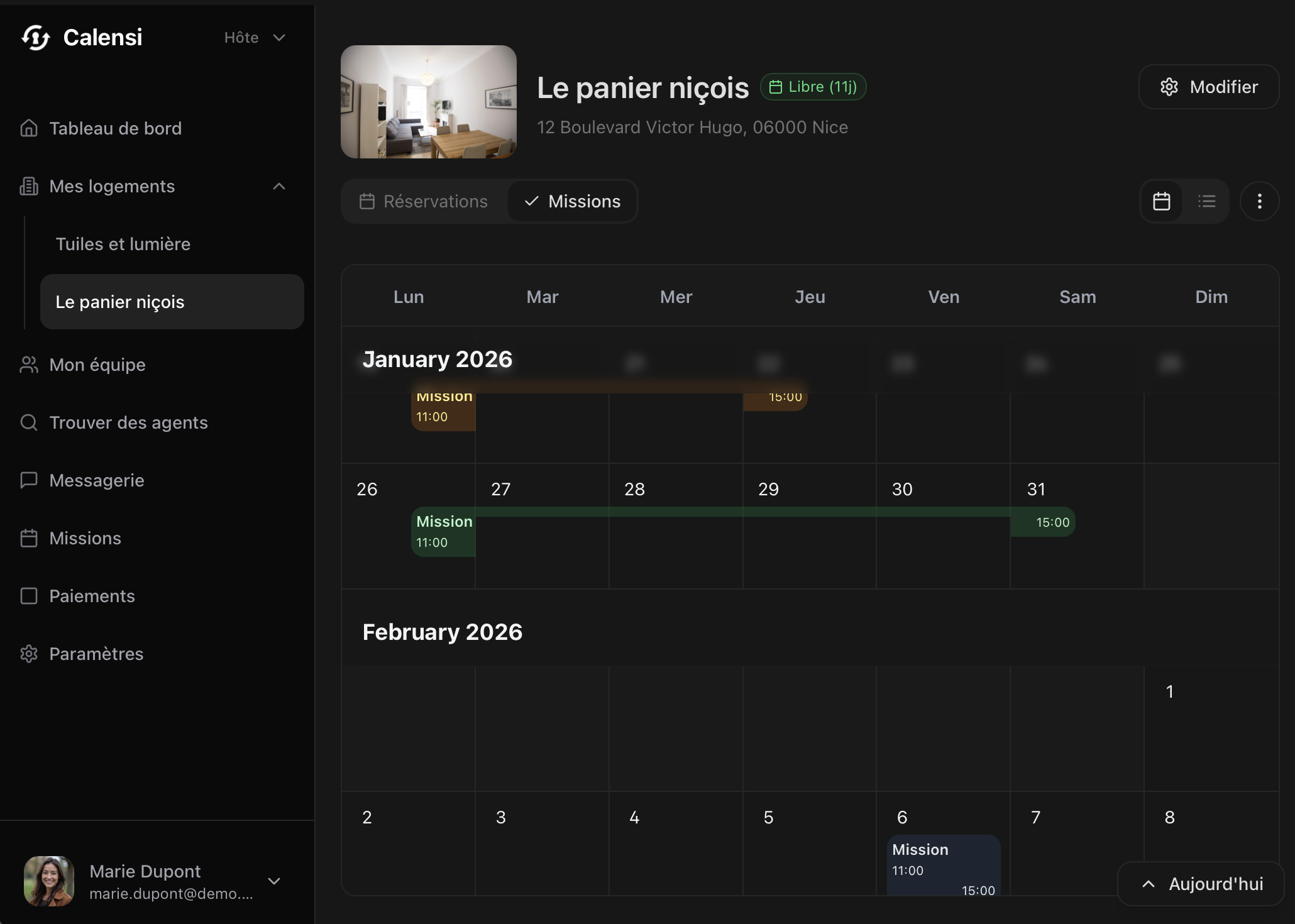
Task: Collapse the Mes logements section
Action: pos(279,186)
